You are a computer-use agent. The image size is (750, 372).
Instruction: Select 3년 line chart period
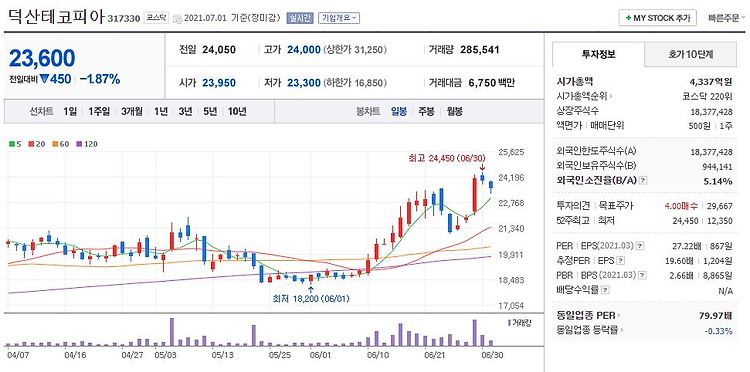(x=185, y=111)
